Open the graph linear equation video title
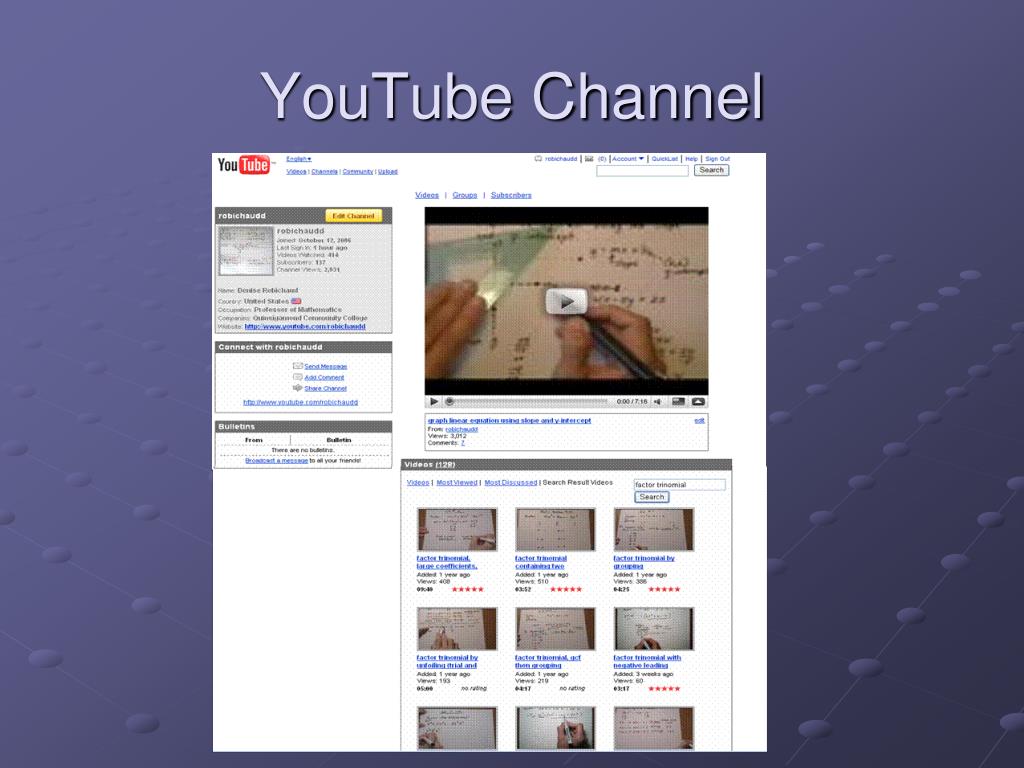Image resolution: width=1024 pixels, height=768 pixels. 509,421
